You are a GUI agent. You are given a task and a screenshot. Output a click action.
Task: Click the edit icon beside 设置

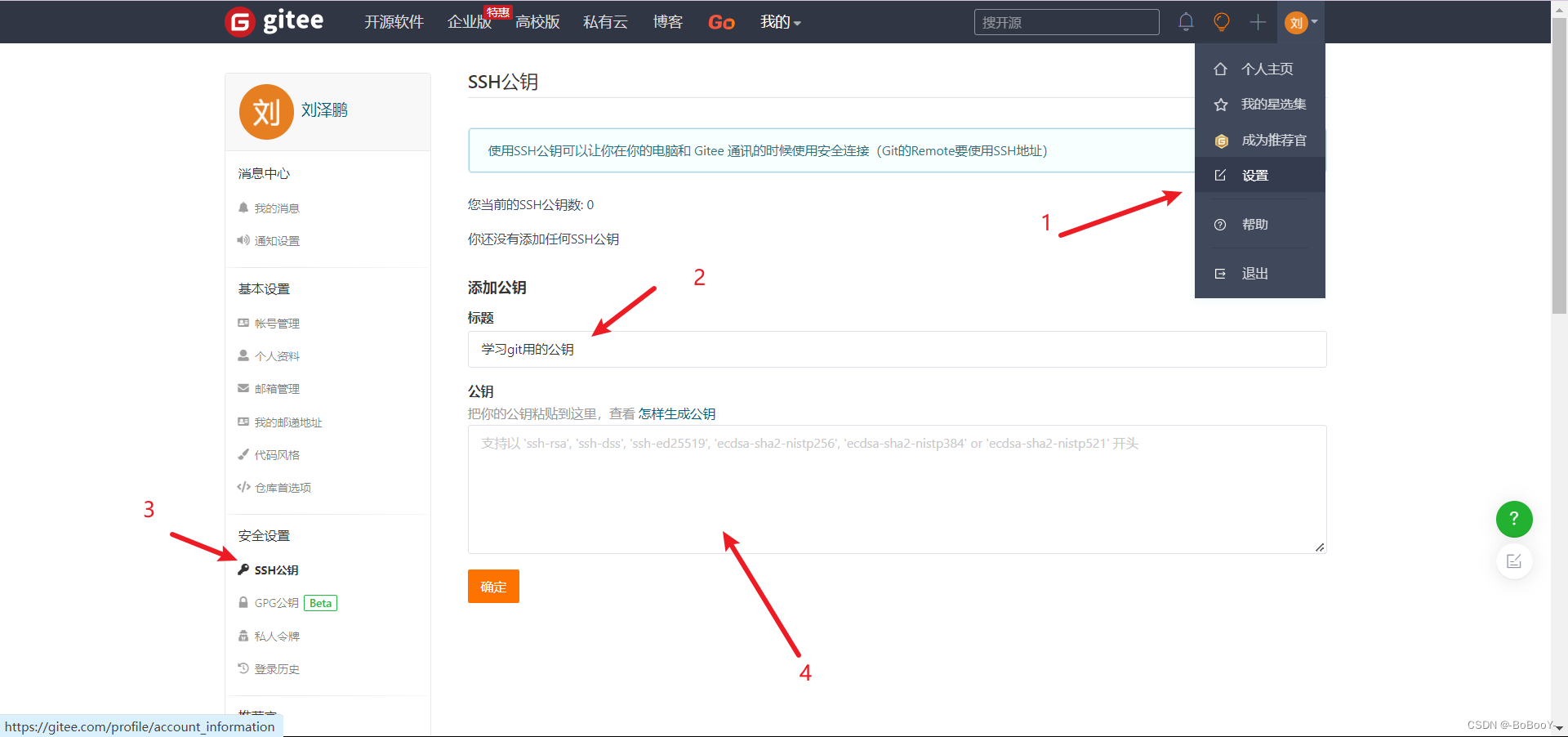click(1220, 175)
